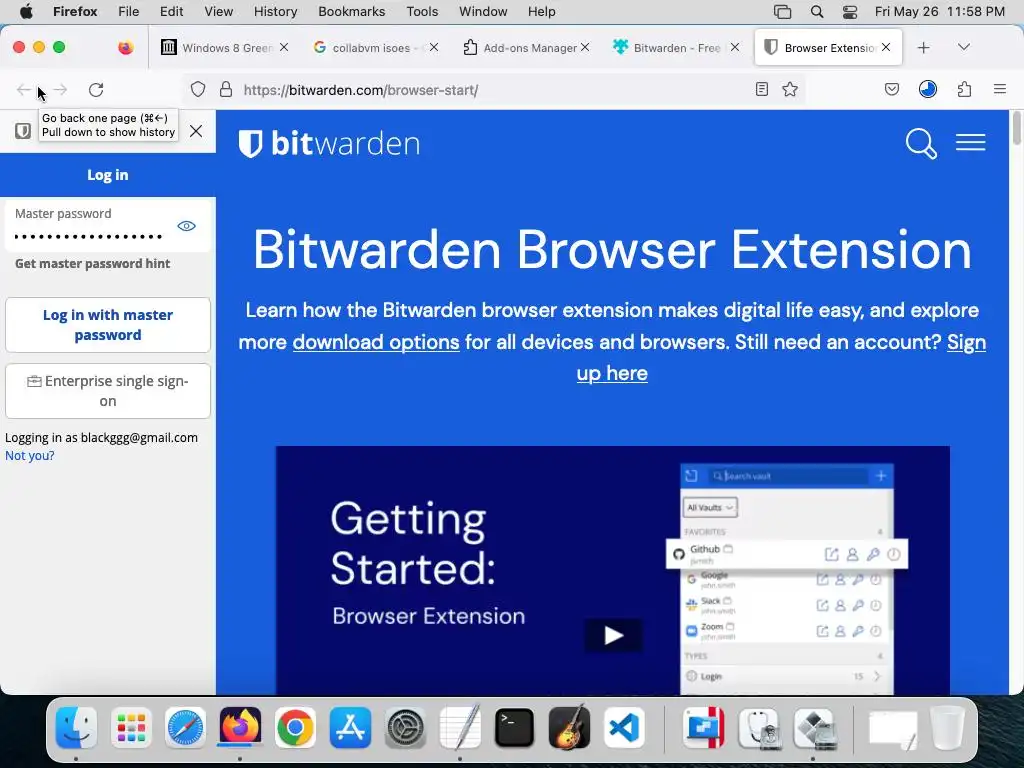Toggle master password visibility eye icon

[x=186, y=226]
